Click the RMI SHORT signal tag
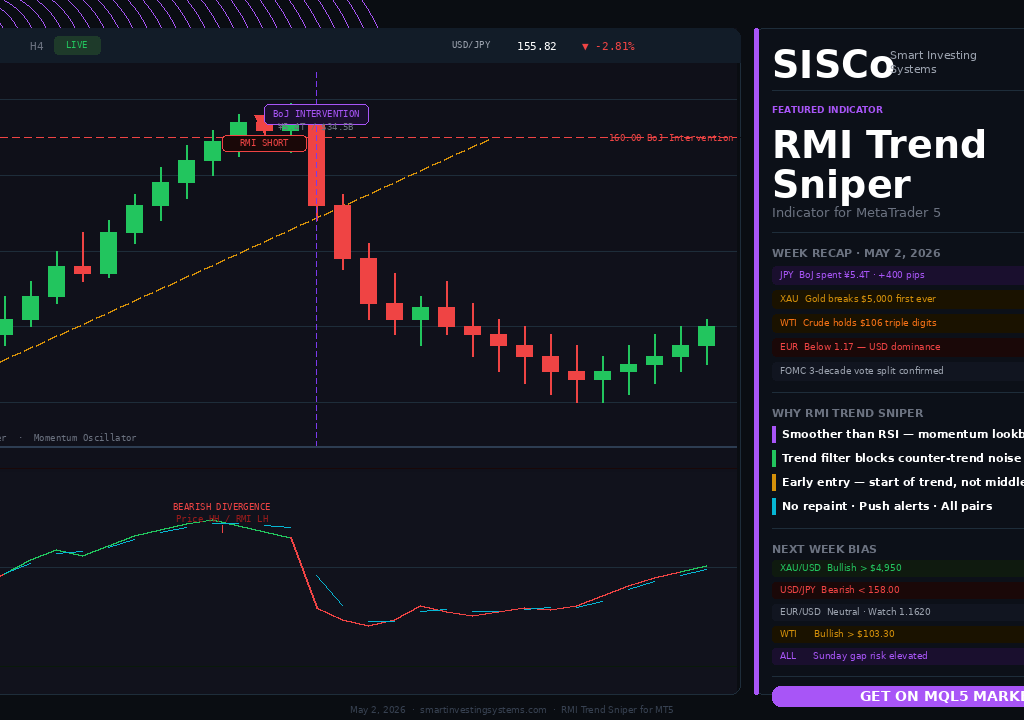 (x=264, y=142)
